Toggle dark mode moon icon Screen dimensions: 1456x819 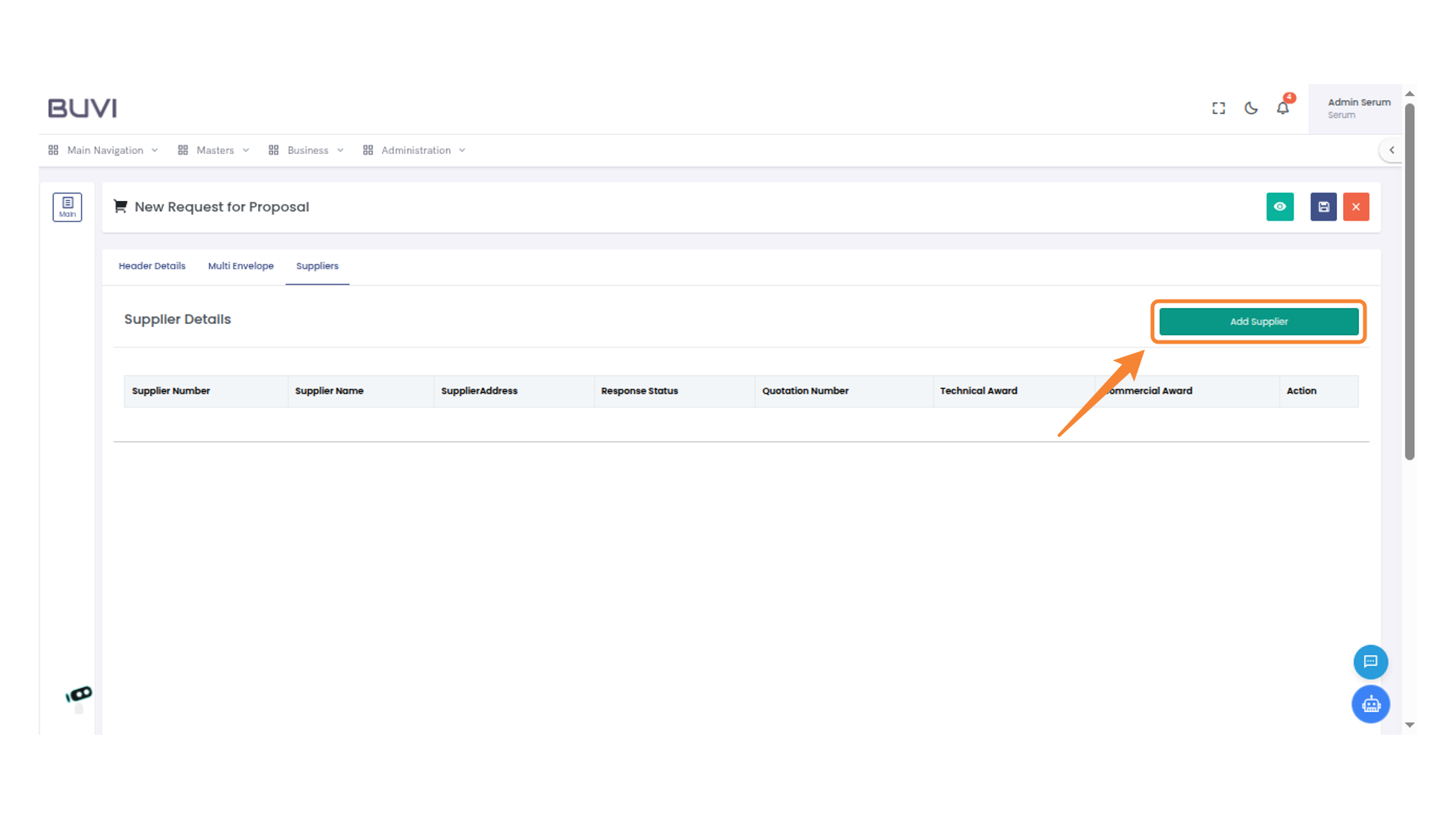click(x=1251, y=108)
